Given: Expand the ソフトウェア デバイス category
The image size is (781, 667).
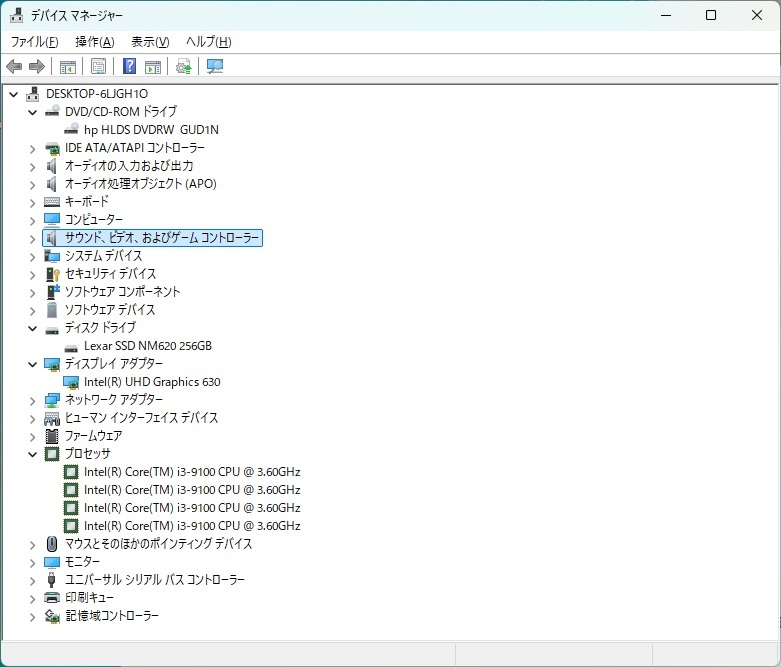Looking at the screenshot, I should 33,311.
